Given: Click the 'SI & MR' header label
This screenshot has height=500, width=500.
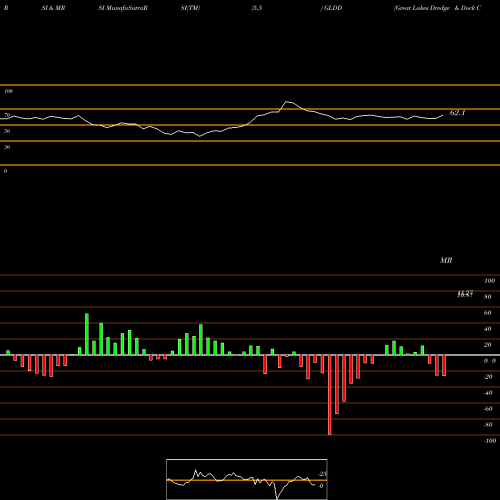Looking at the screenshot, I should 53,8.
